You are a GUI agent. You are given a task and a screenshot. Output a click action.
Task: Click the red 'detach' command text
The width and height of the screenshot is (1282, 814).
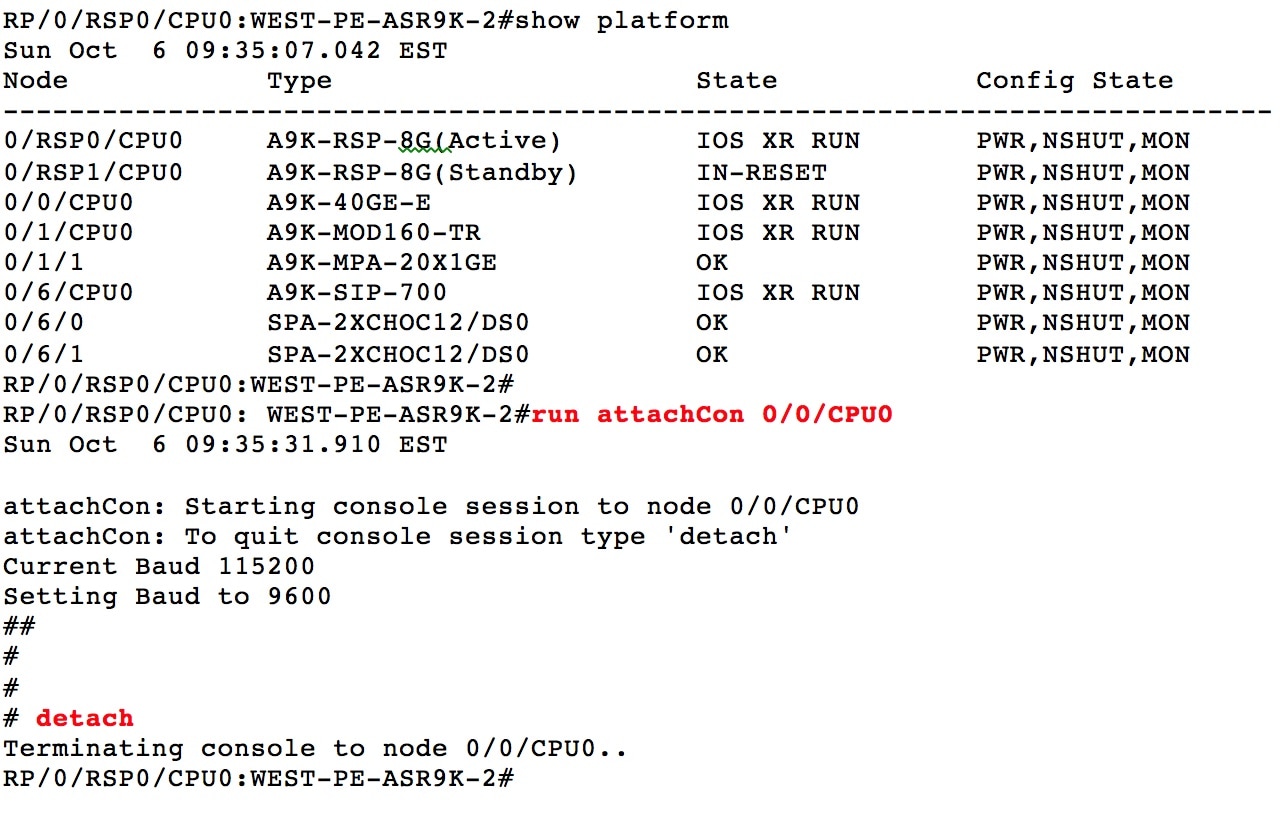[x=85, y=718]
